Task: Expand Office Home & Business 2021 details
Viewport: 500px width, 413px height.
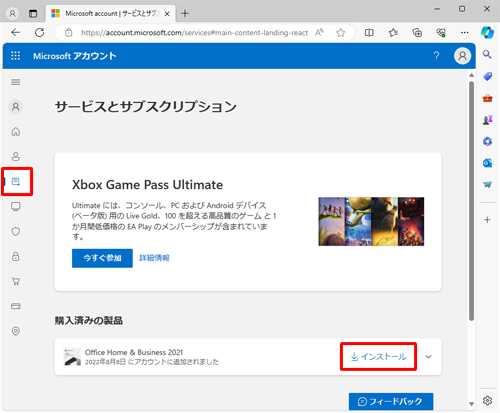Action: click(x=429, y=357)
